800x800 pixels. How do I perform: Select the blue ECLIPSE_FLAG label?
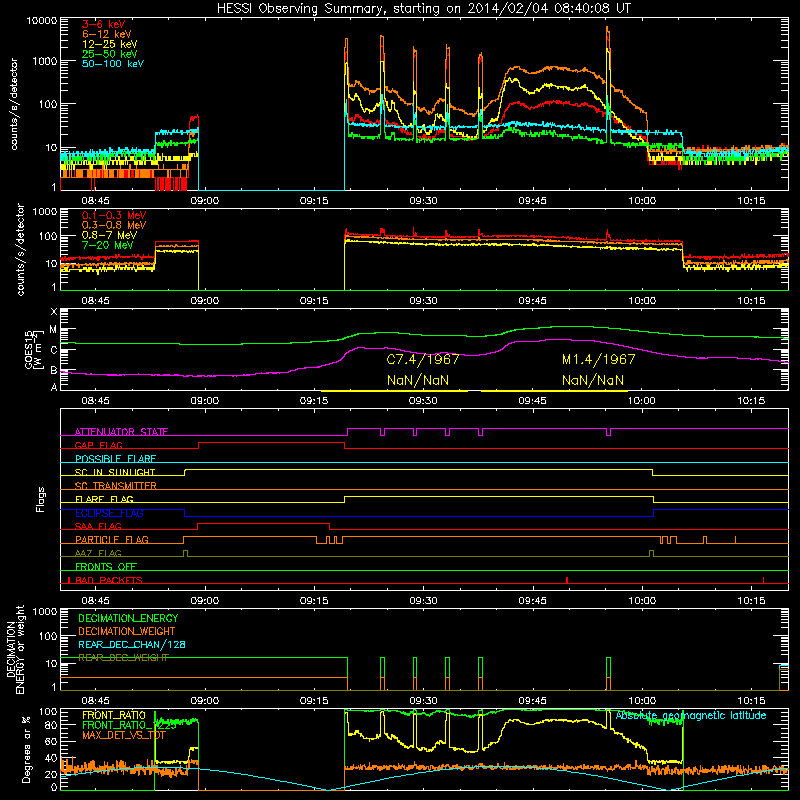(109, 513)
